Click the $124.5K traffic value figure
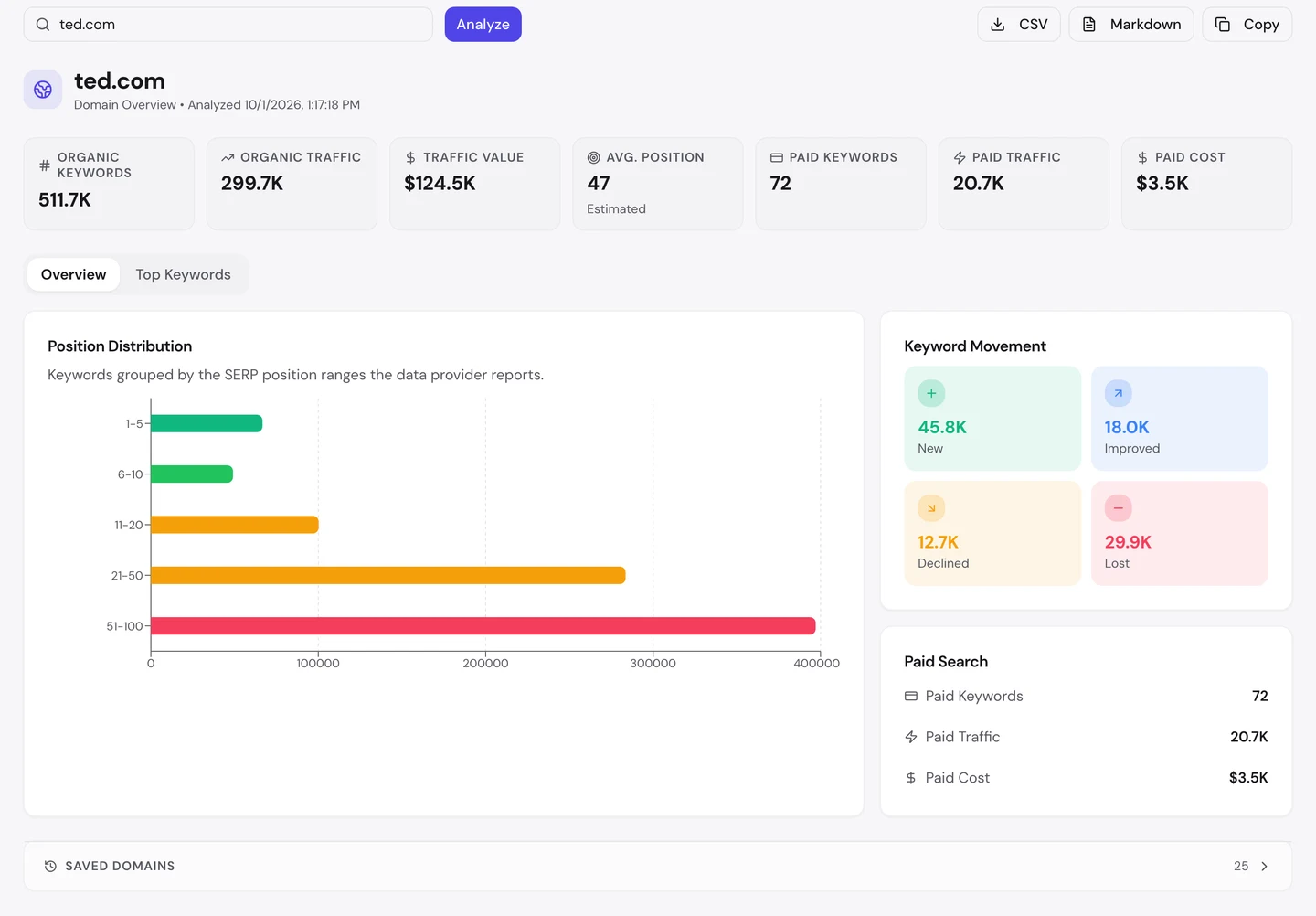 coord(440,183)
